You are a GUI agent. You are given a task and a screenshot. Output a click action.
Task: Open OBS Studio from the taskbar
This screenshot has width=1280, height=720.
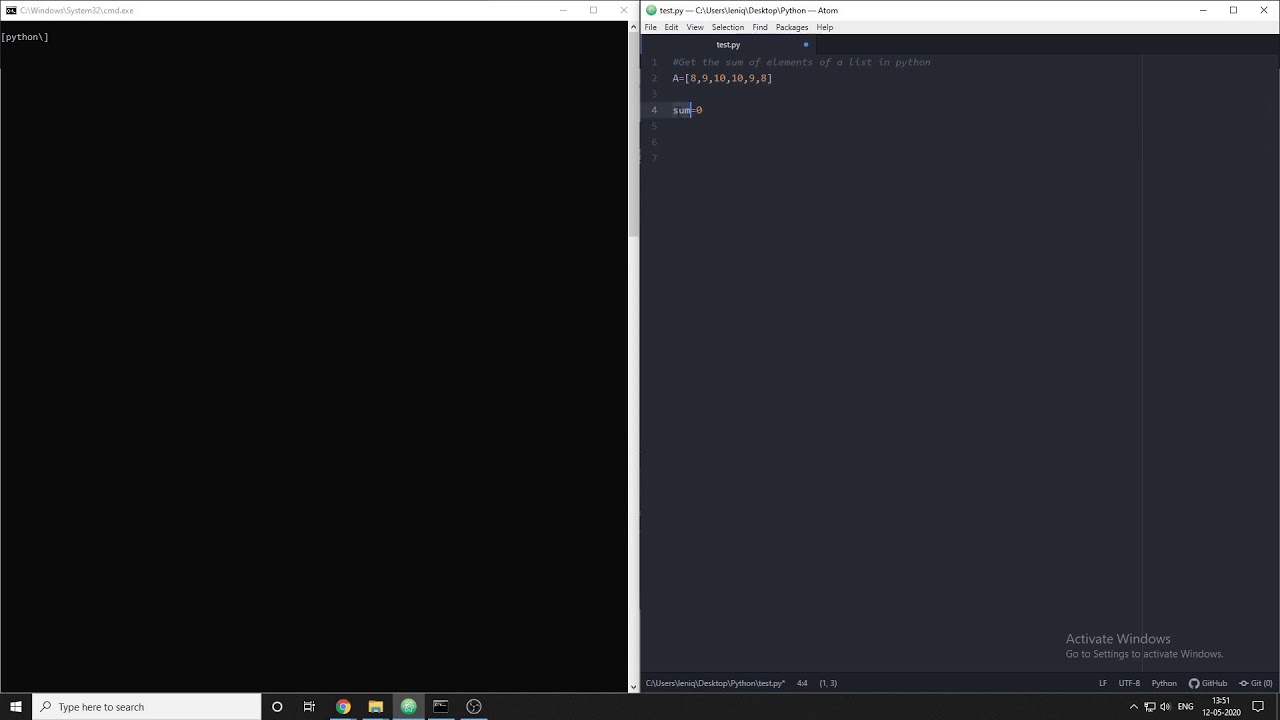(474, 706)
